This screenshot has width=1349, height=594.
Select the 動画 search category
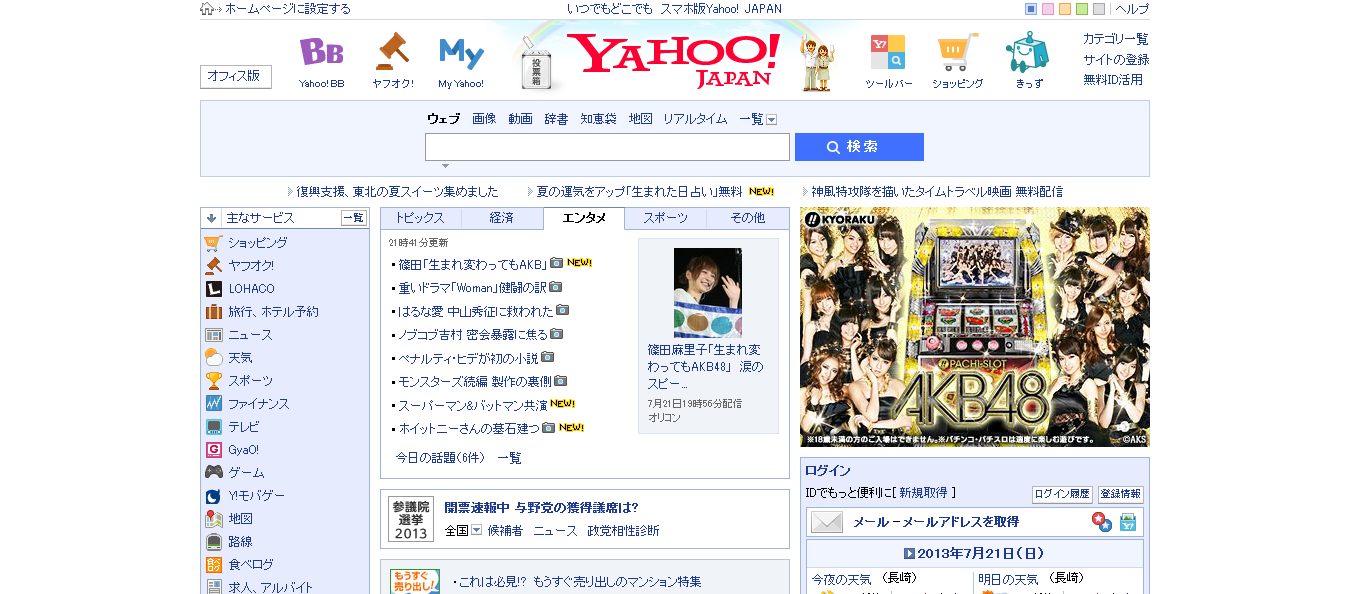coord(520,119)
